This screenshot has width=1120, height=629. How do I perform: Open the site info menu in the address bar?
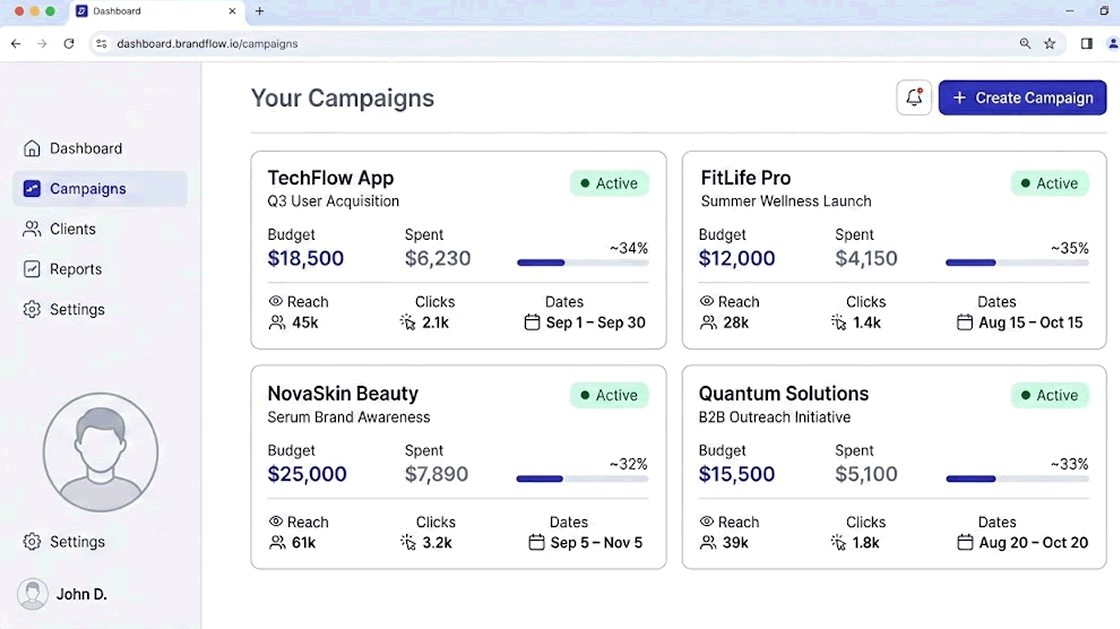(x=100, y=44)
